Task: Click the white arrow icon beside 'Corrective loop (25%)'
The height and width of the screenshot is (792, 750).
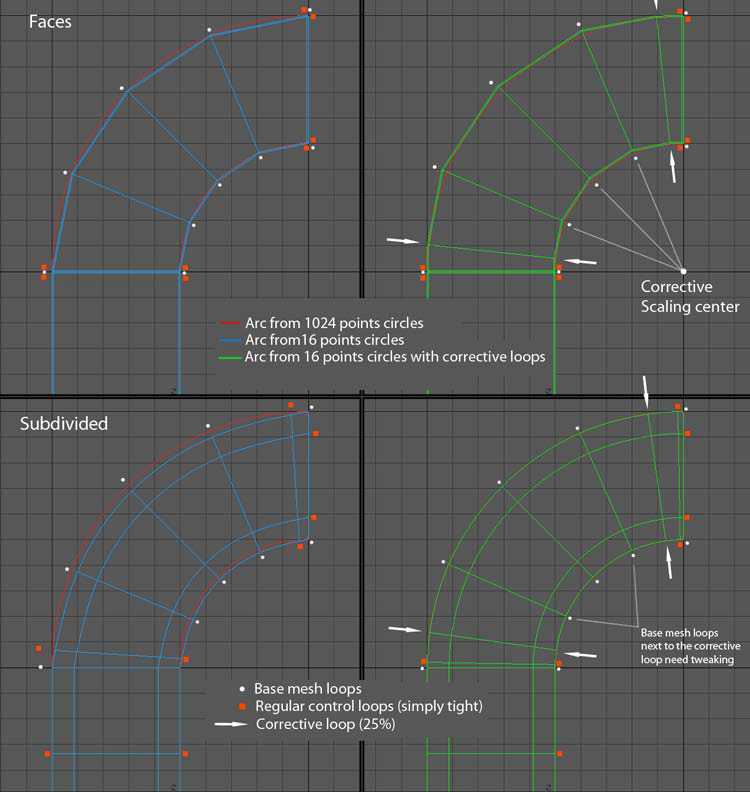Action: tap(231, 724)
